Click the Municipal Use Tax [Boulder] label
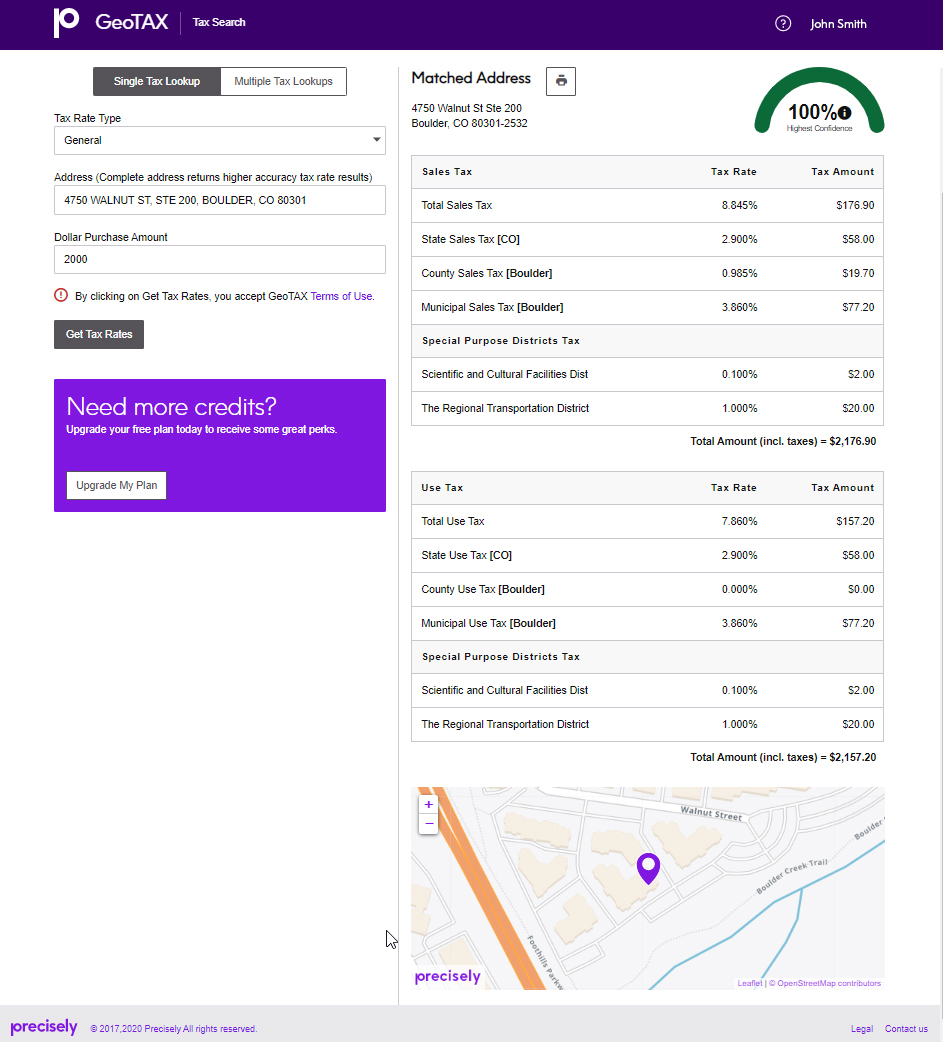 click(488, 623)
